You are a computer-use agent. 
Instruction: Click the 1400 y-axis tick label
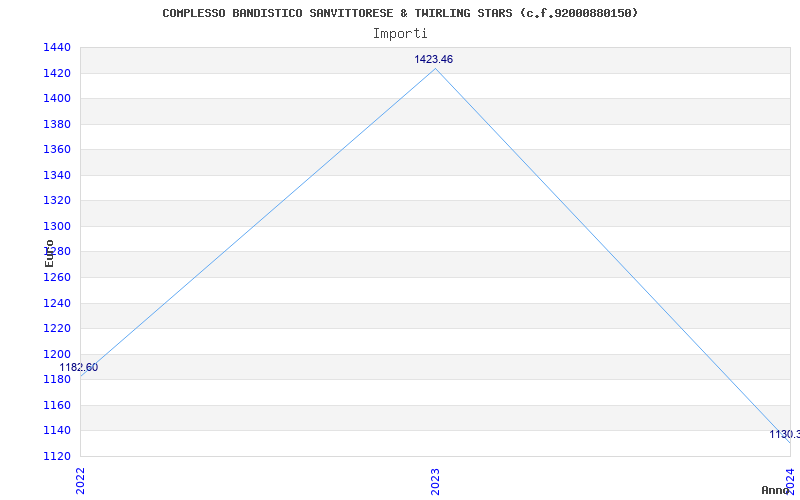pos(57,98)
